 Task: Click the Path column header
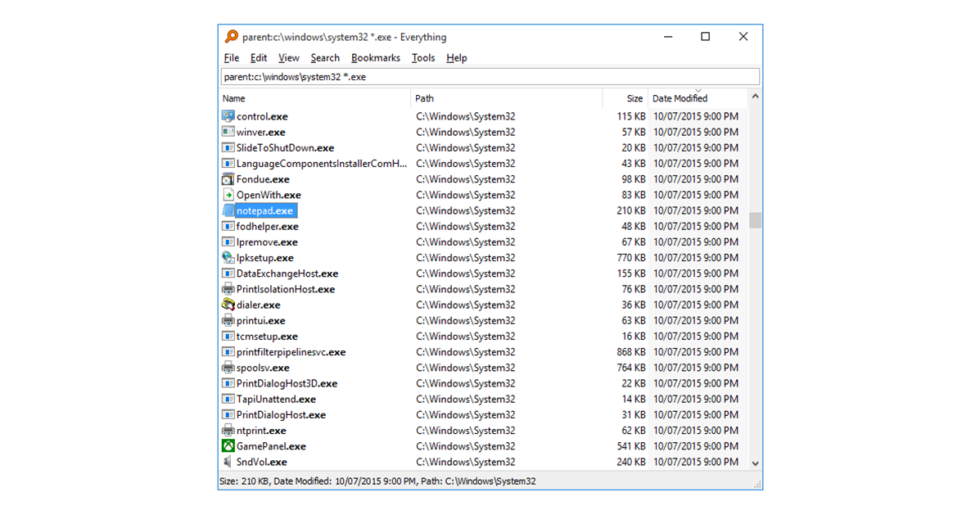pos(505,99)
